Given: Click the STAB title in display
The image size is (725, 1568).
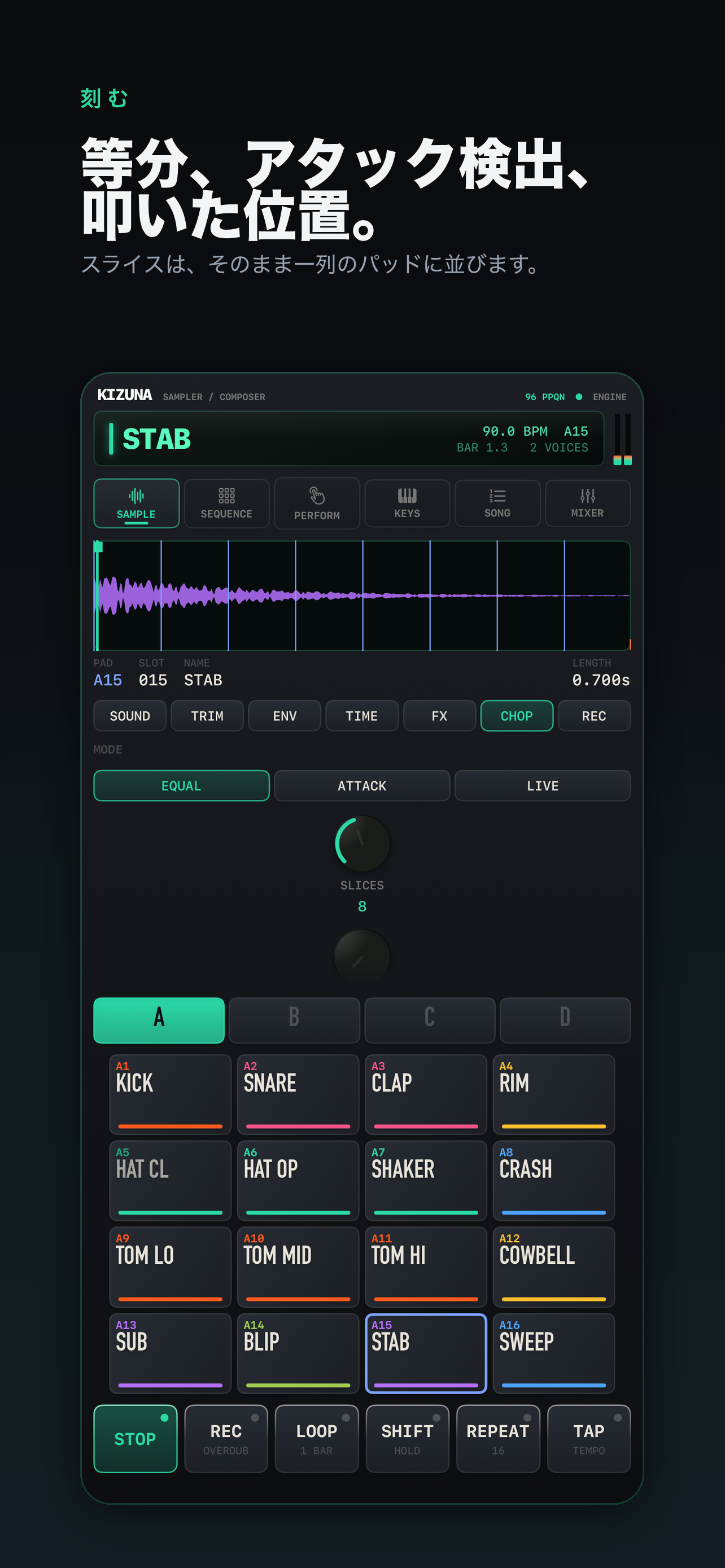Looking at the screenshot, I should click(156, 439).
